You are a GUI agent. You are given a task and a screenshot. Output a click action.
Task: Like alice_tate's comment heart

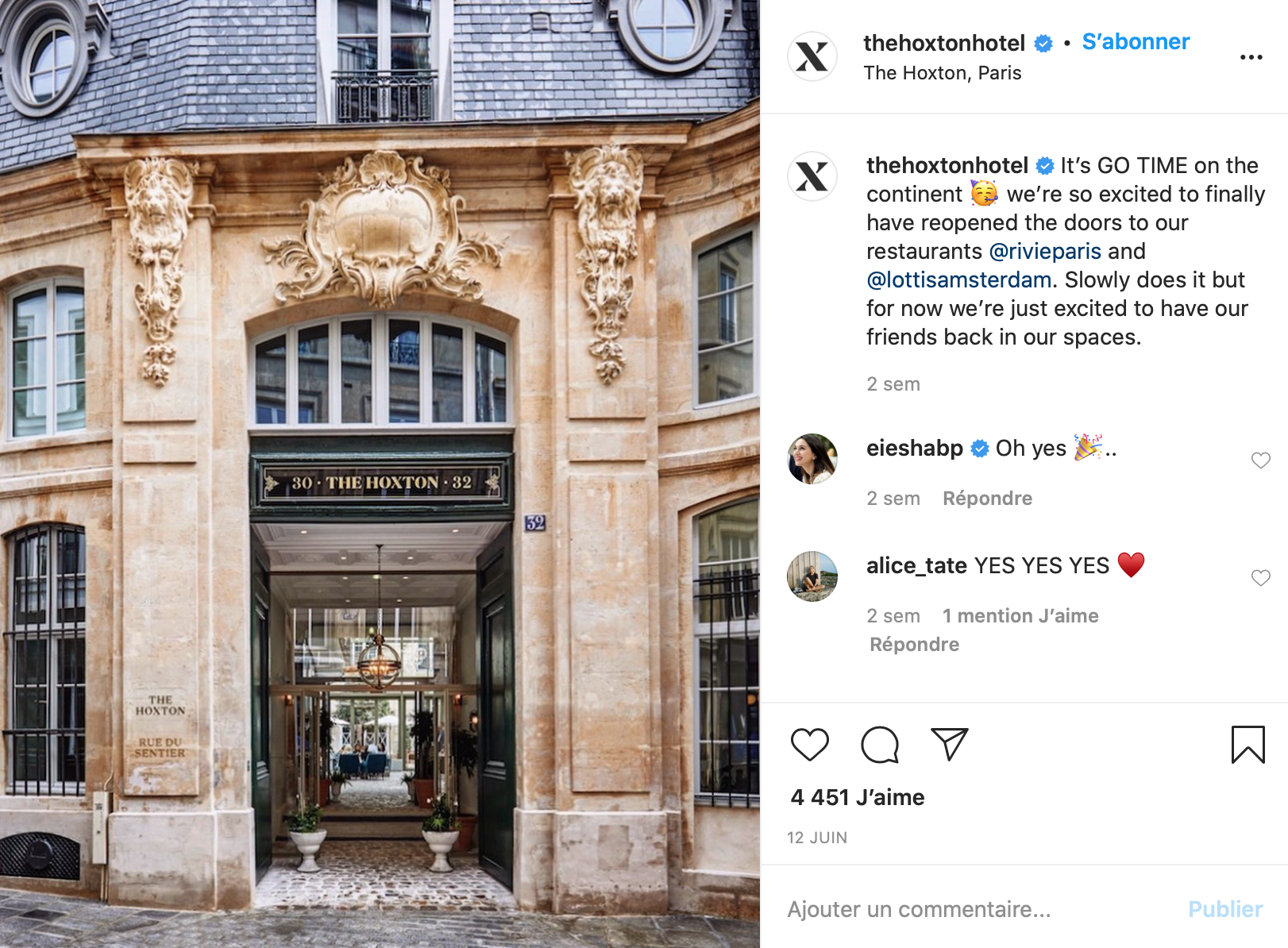(x=1261, y=578)
